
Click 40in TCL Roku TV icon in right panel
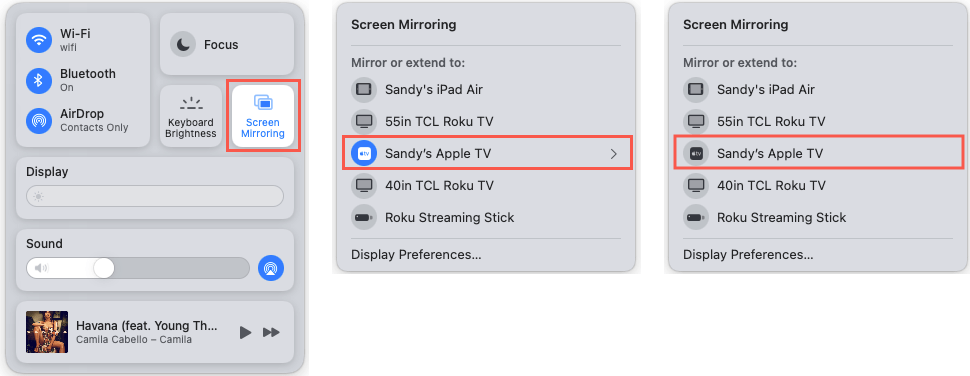tap(696, 186)
